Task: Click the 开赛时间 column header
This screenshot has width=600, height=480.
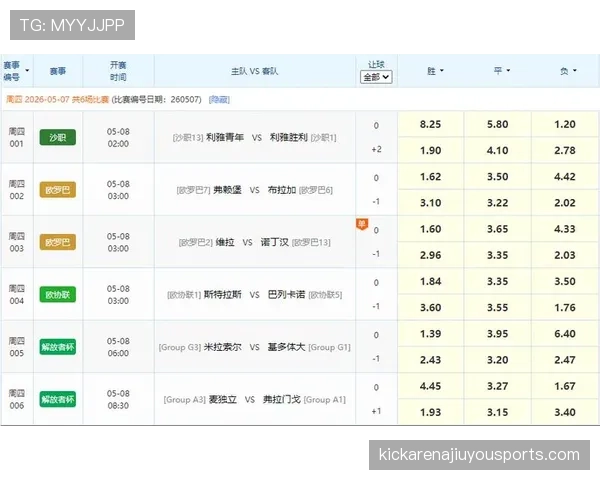Action: point(118,71)
